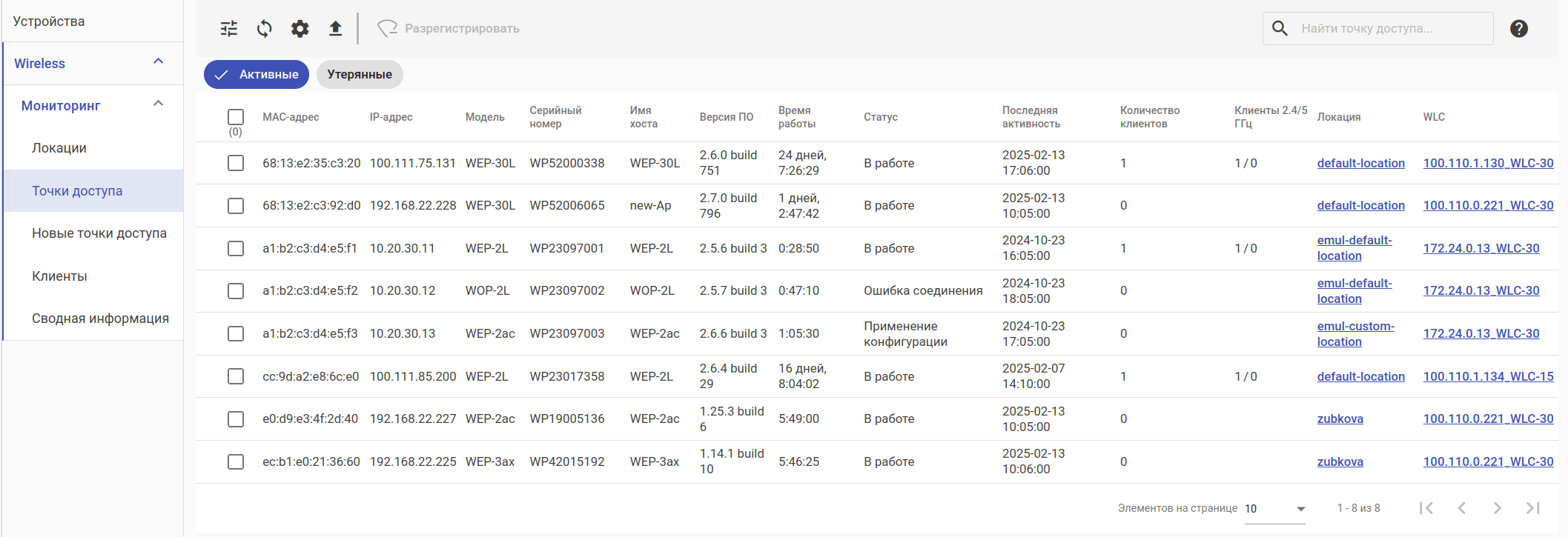
Task: Open Сводная информация in the sidebar
Action: [100, 318]
